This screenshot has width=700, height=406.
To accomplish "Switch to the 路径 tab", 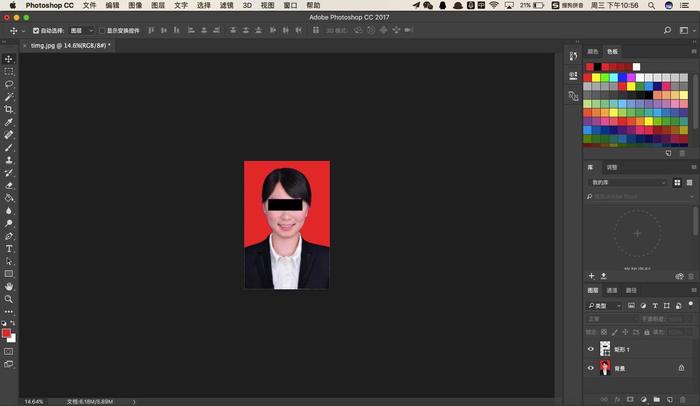I will pos(631,290).
